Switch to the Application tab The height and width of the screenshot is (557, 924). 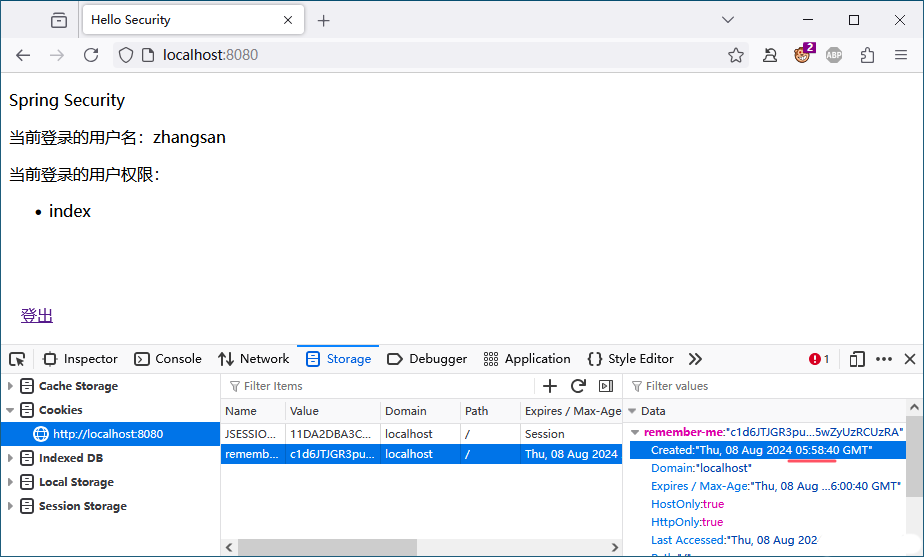(x=527, y=359)
